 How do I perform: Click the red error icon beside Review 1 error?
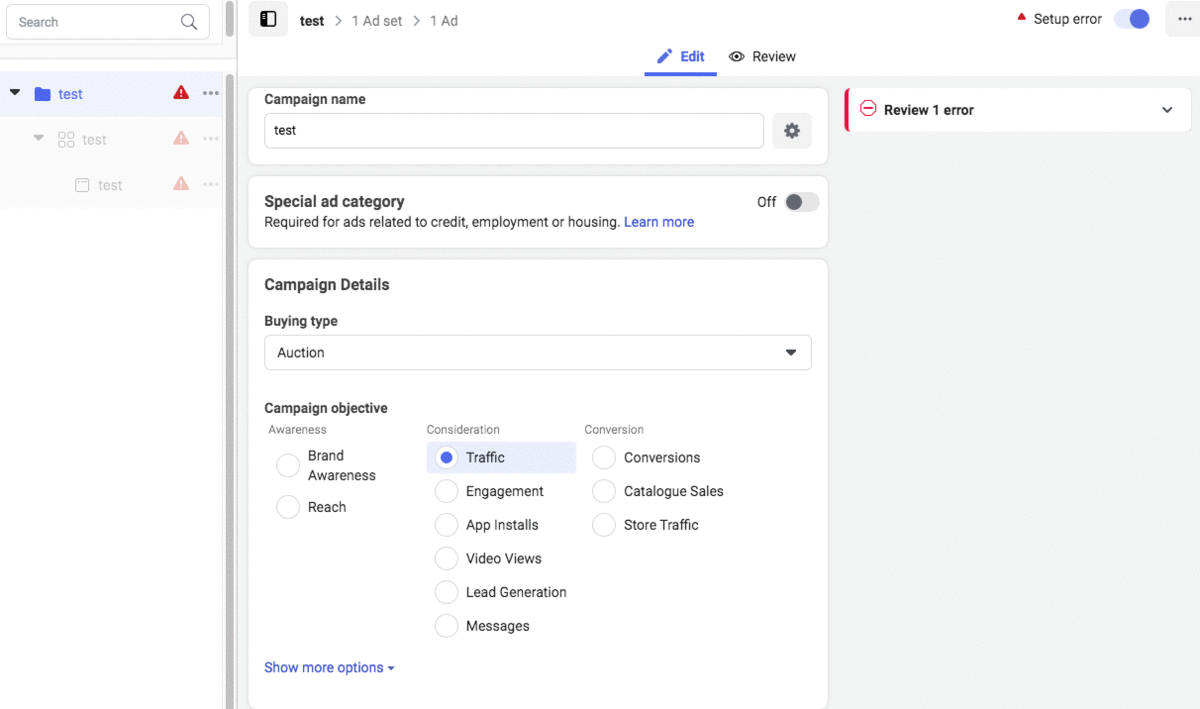[868, 109]
